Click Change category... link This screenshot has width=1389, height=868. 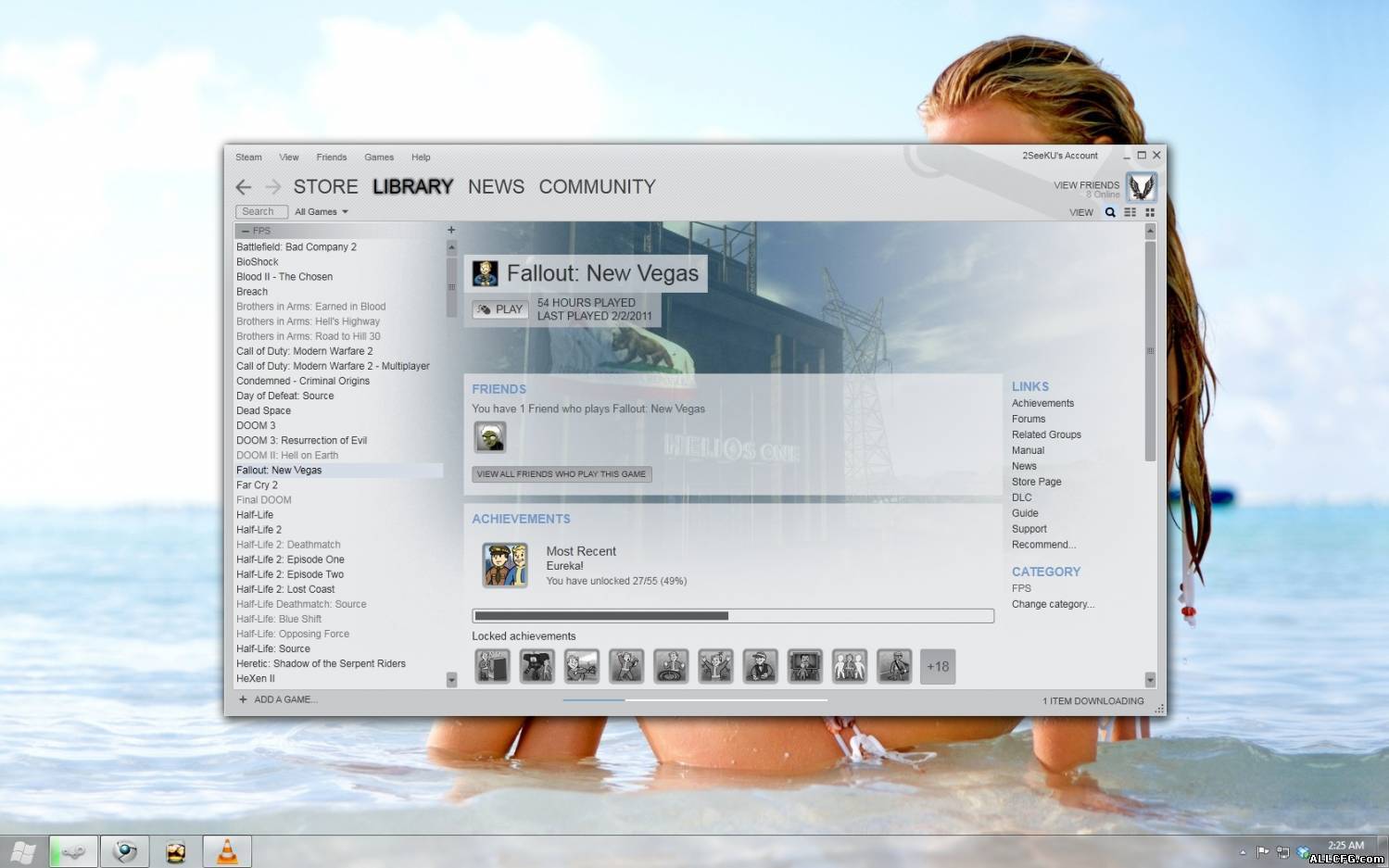pyautogui.click(x=1053, y=605)
